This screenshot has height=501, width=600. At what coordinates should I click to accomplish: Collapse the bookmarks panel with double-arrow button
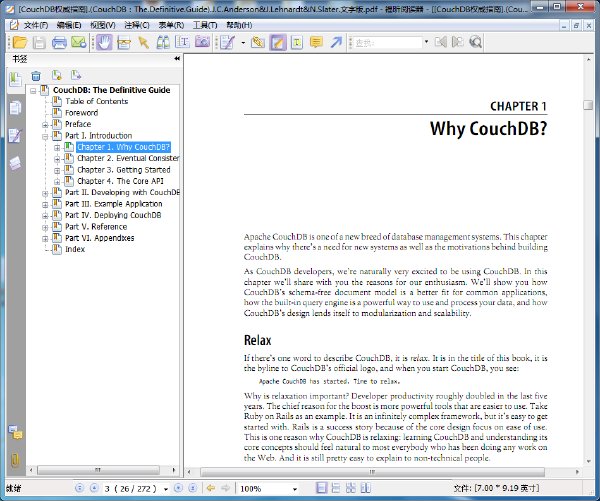coord(177,59)
